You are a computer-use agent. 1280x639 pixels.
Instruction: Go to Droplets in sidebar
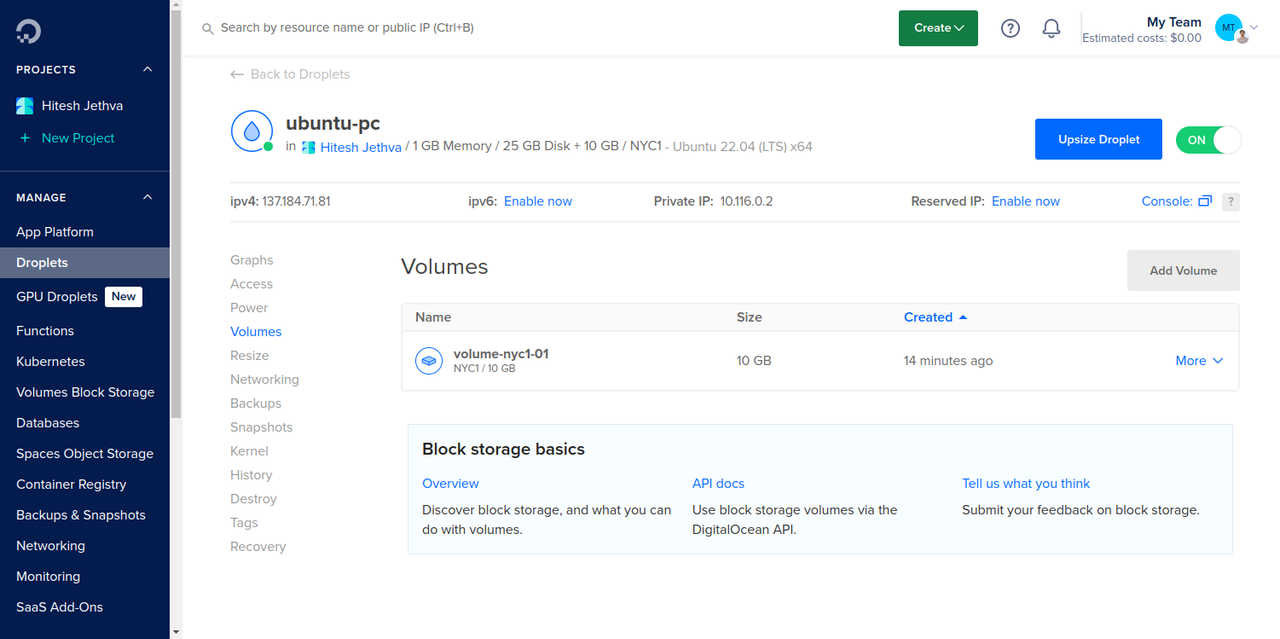85,263
